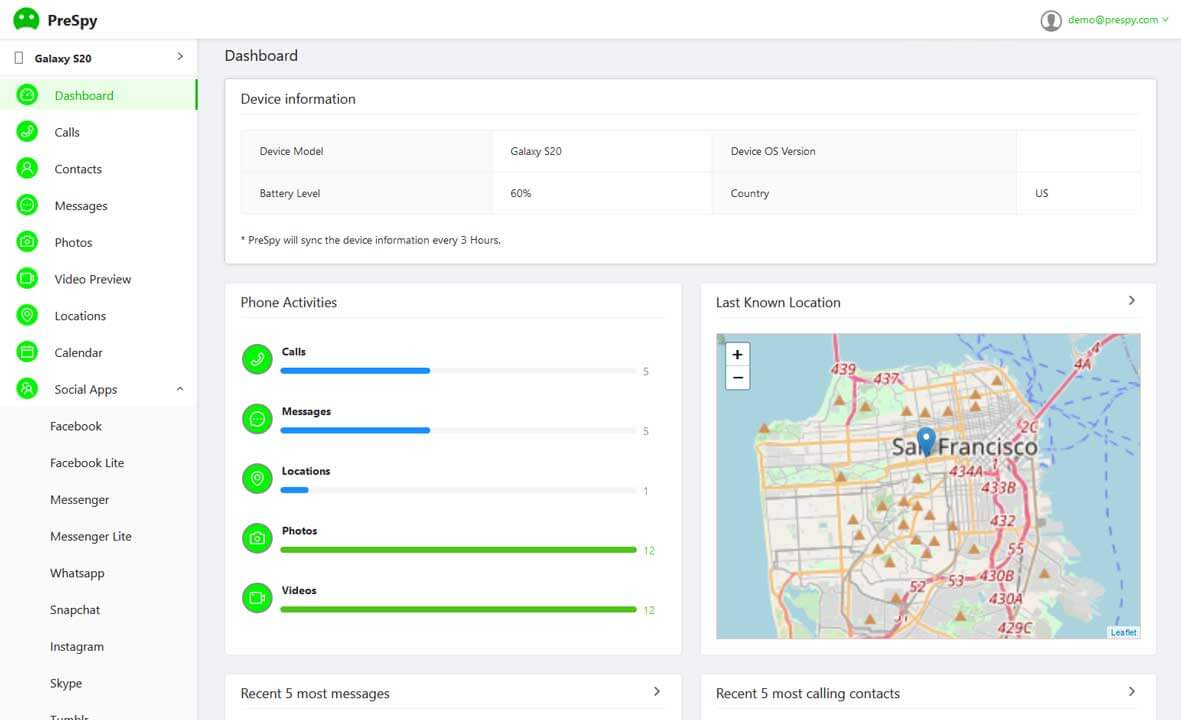Open Calls in the sidebar menu
The height and width of the screenshot is (720, 1181).
click(x=99, y=132)
